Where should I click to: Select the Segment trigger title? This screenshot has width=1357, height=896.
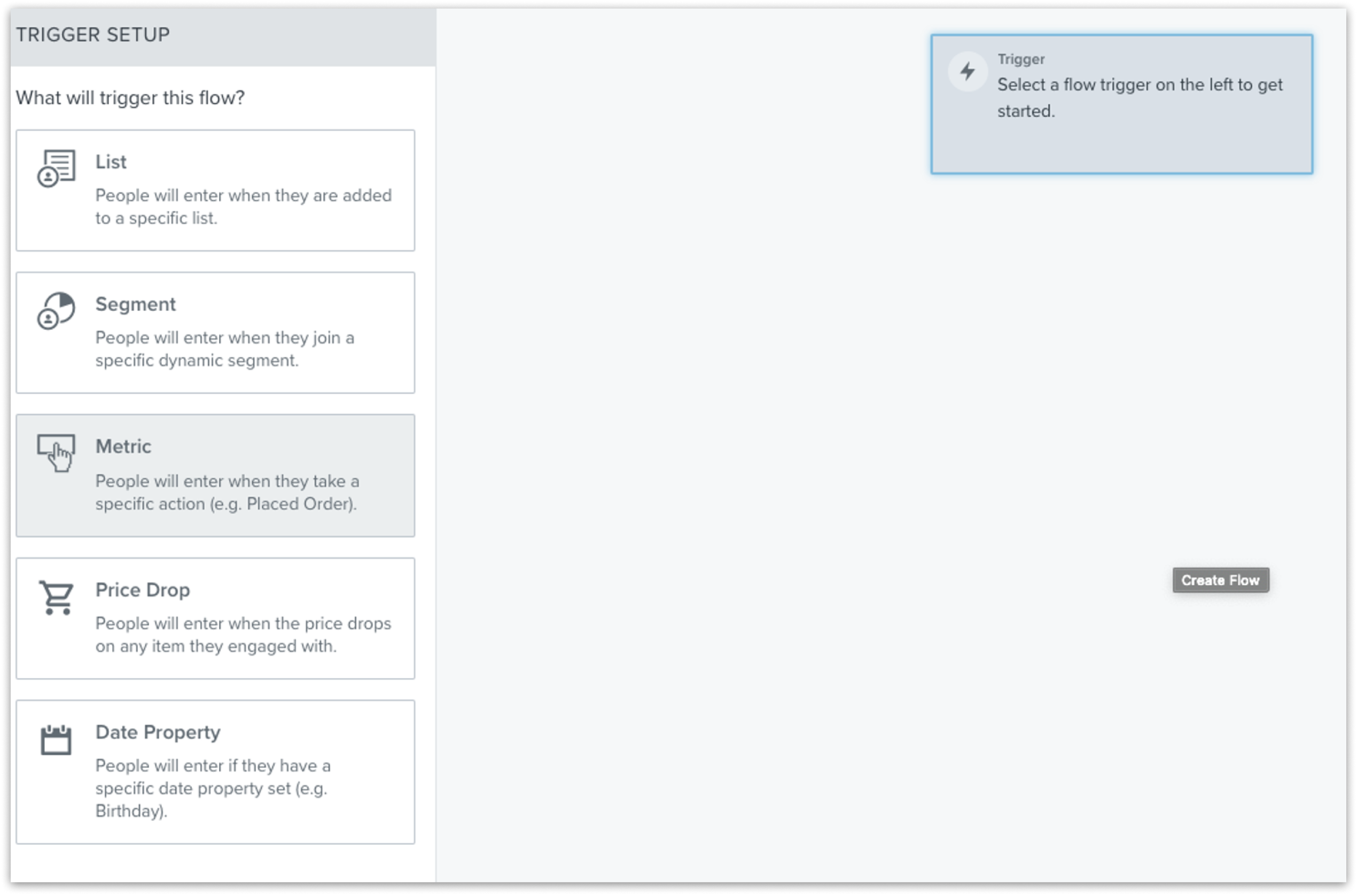coord(135,304)
